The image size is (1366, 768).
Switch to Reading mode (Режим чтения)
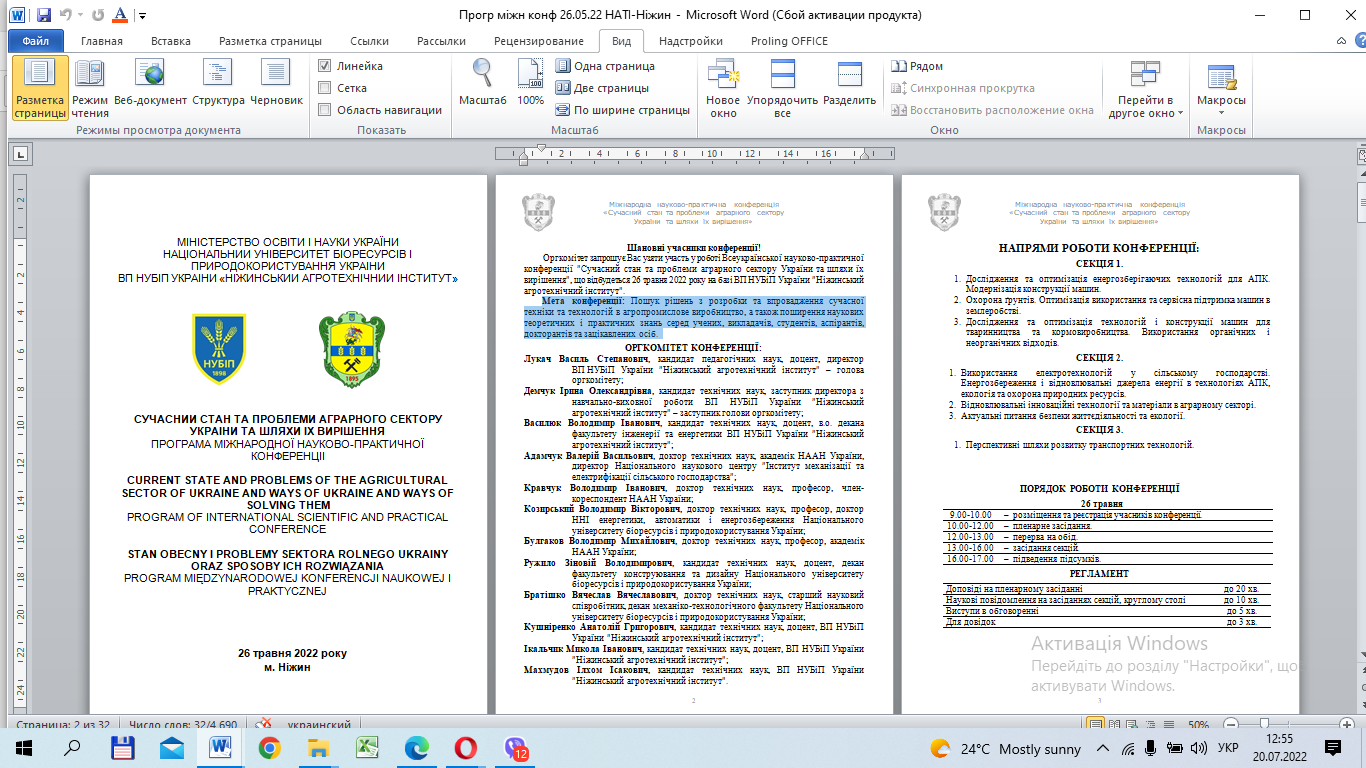click(90, 88)
